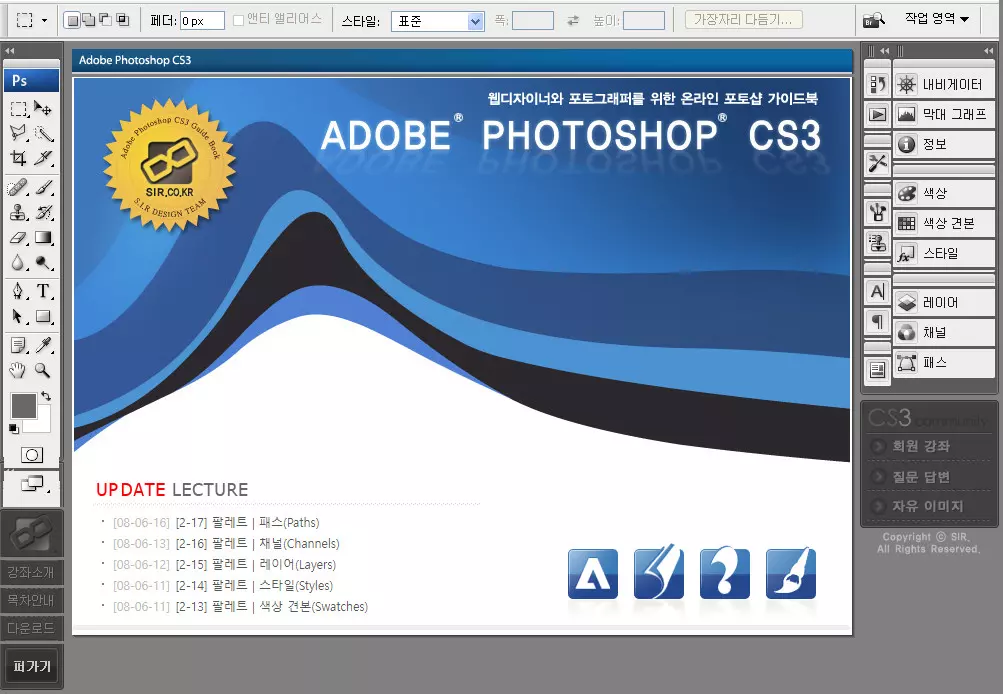Screen dimensions: 1003x694
Task: Choose Subtract from Selection mode
Action: [106, 20]
